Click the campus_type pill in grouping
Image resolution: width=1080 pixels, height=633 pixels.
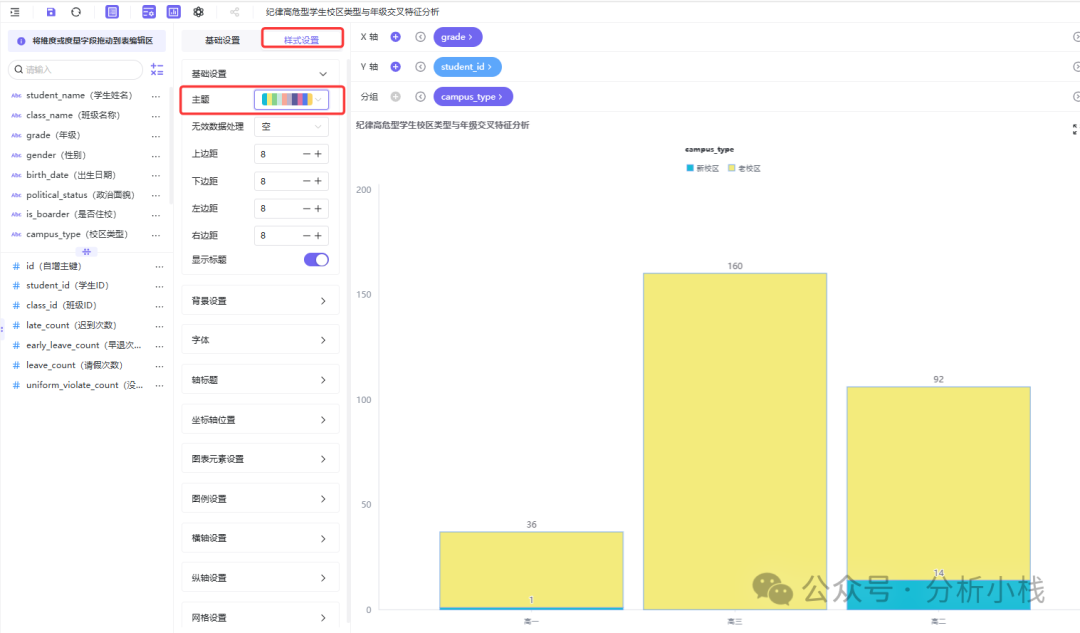(x=472, y=97)
